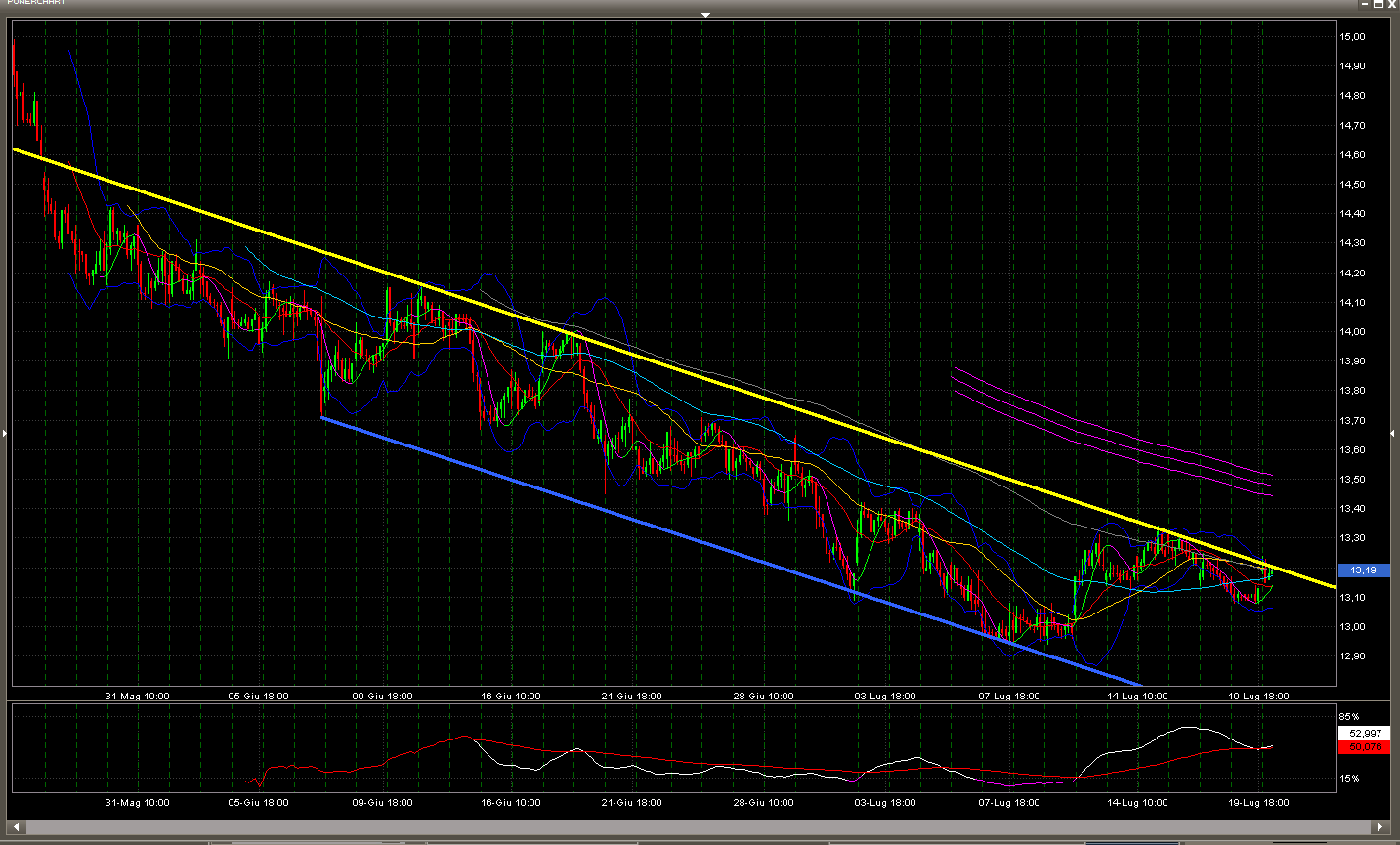Click the 13,50 price axis label

[1353, 480]
